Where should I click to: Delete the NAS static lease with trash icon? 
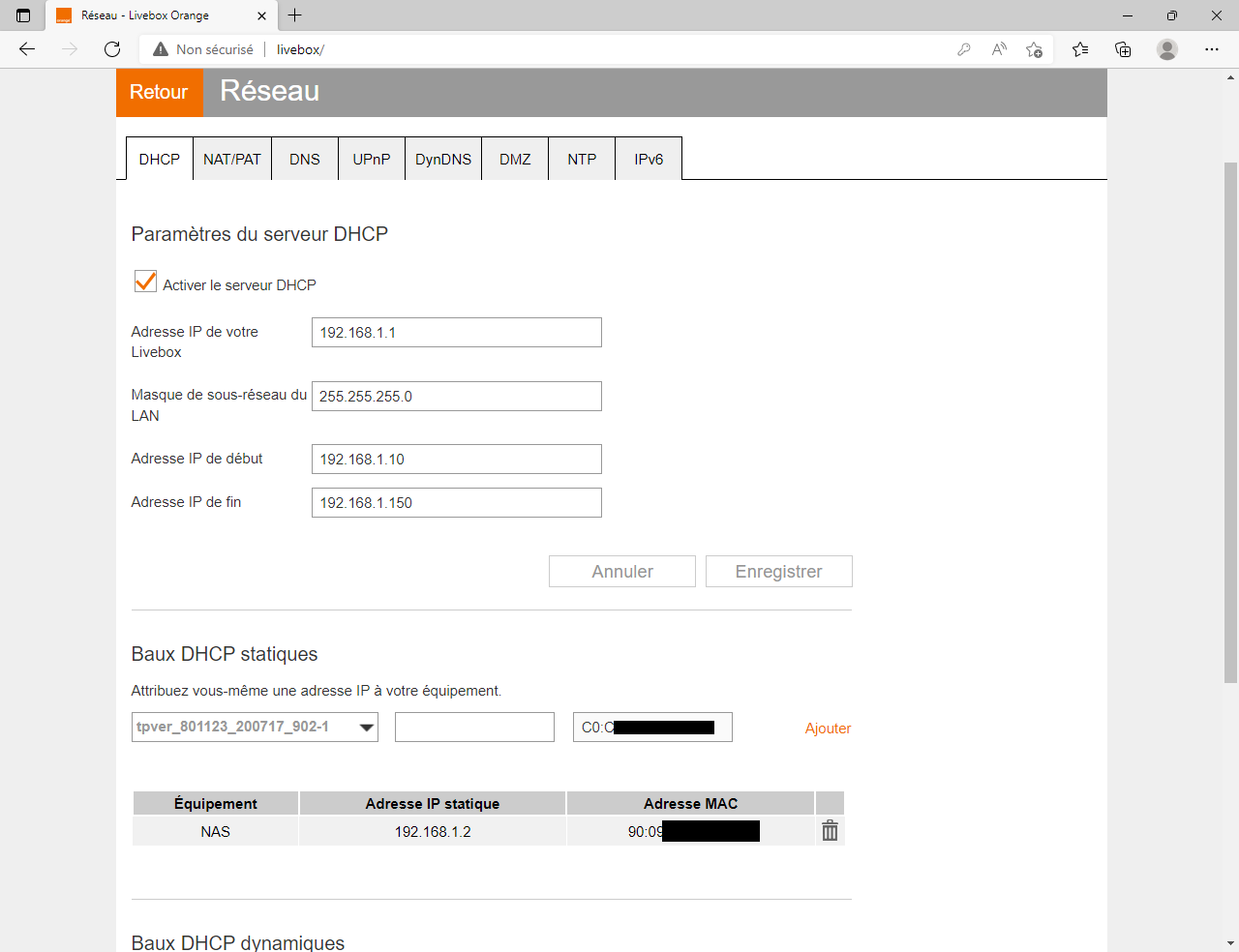[830, 831]
